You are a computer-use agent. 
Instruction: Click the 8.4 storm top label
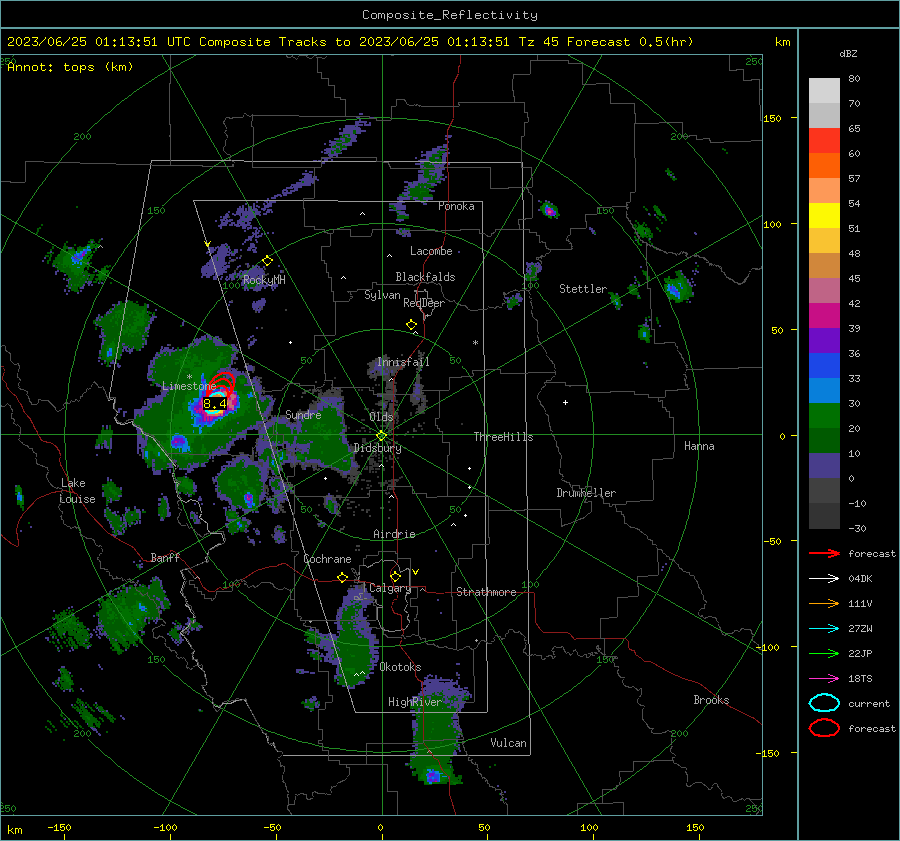[x=215, y=404]
